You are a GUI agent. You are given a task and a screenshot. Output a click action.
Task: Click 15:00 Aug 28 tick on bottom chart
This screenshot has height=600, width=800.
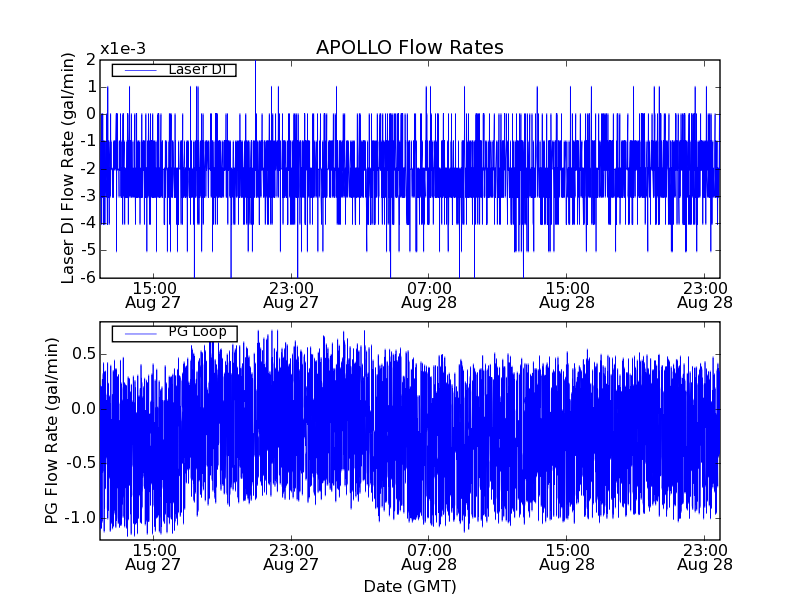coord(567,557)
